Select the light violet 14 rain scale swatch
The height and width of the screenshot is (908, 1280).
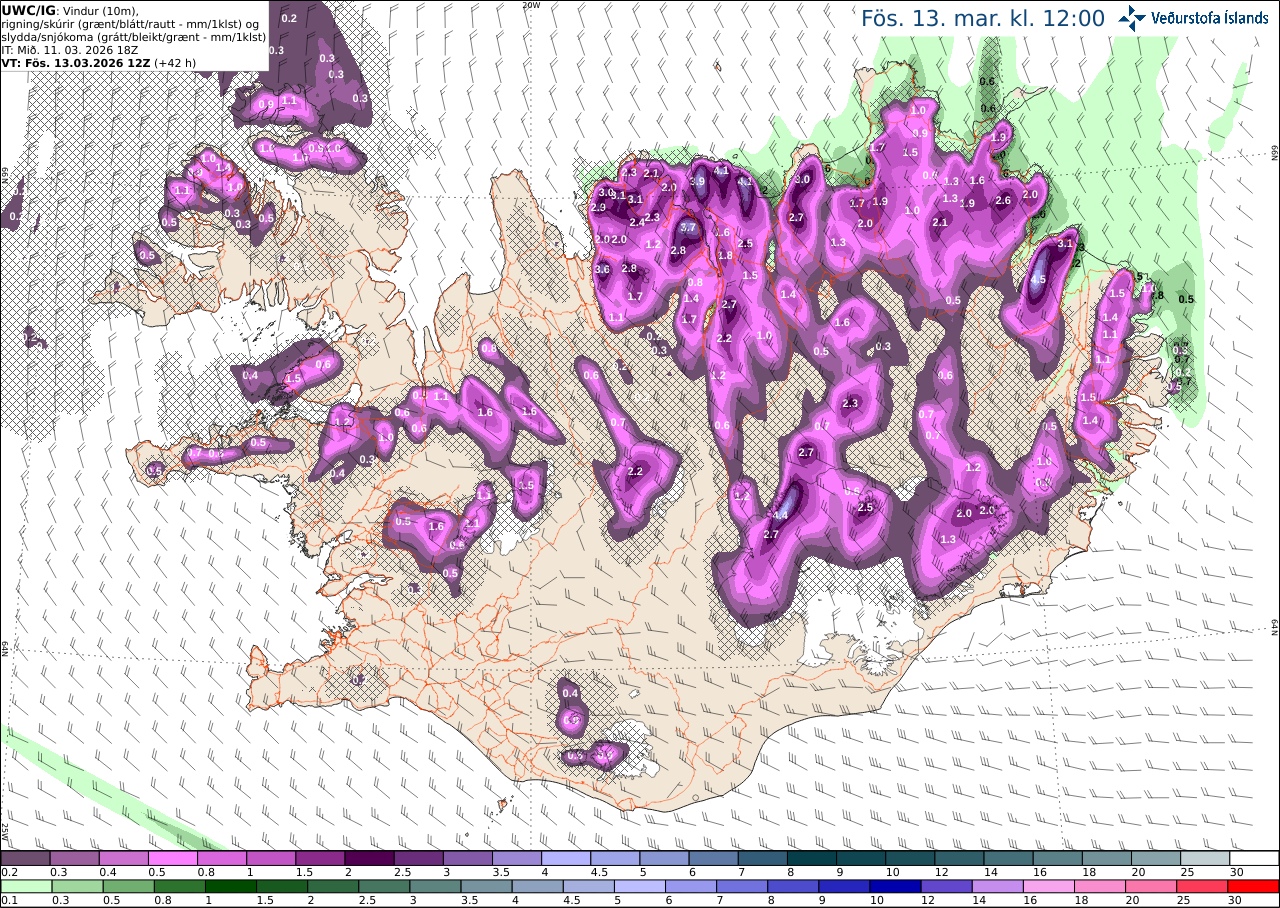[x=997, y=886]
